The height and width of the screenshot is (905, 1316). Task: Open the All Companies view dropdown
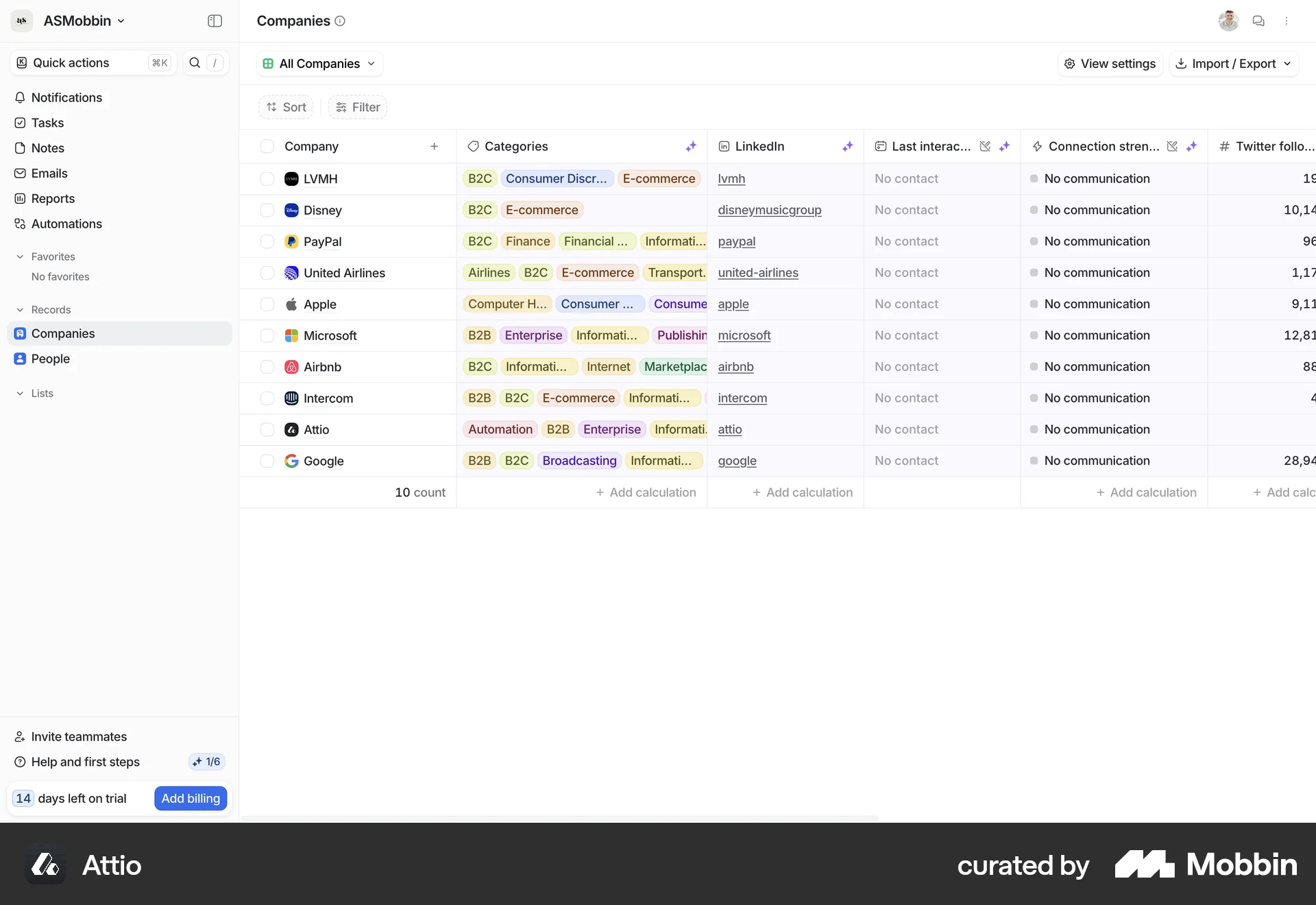tap(319, 63)
